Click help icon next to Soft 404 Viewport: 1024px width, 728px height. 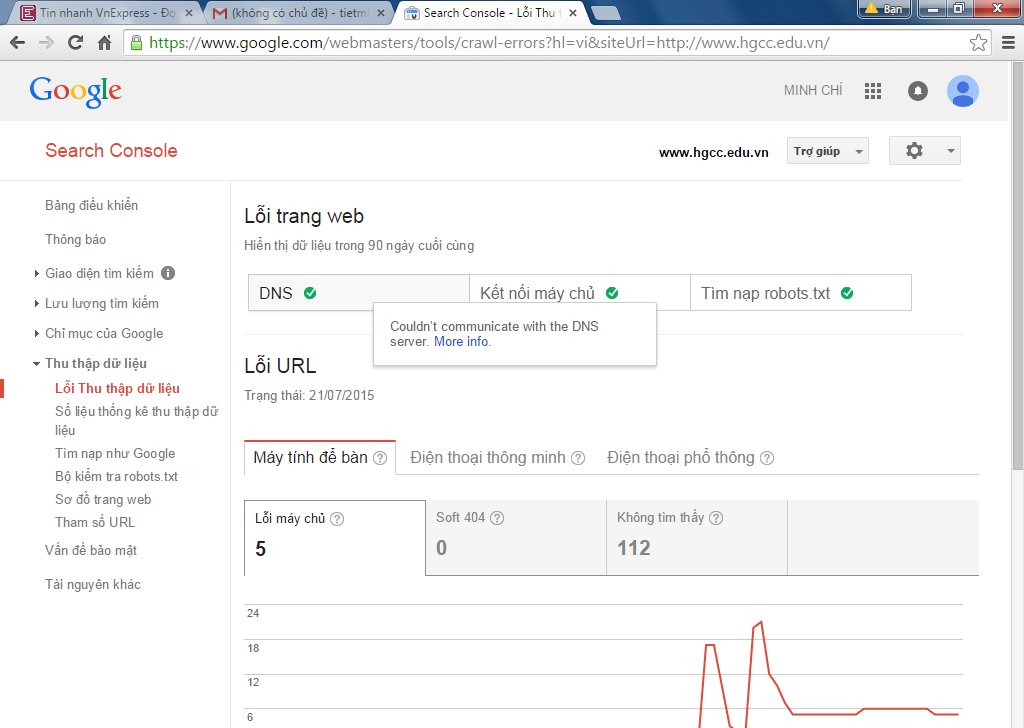click(497, 518)
